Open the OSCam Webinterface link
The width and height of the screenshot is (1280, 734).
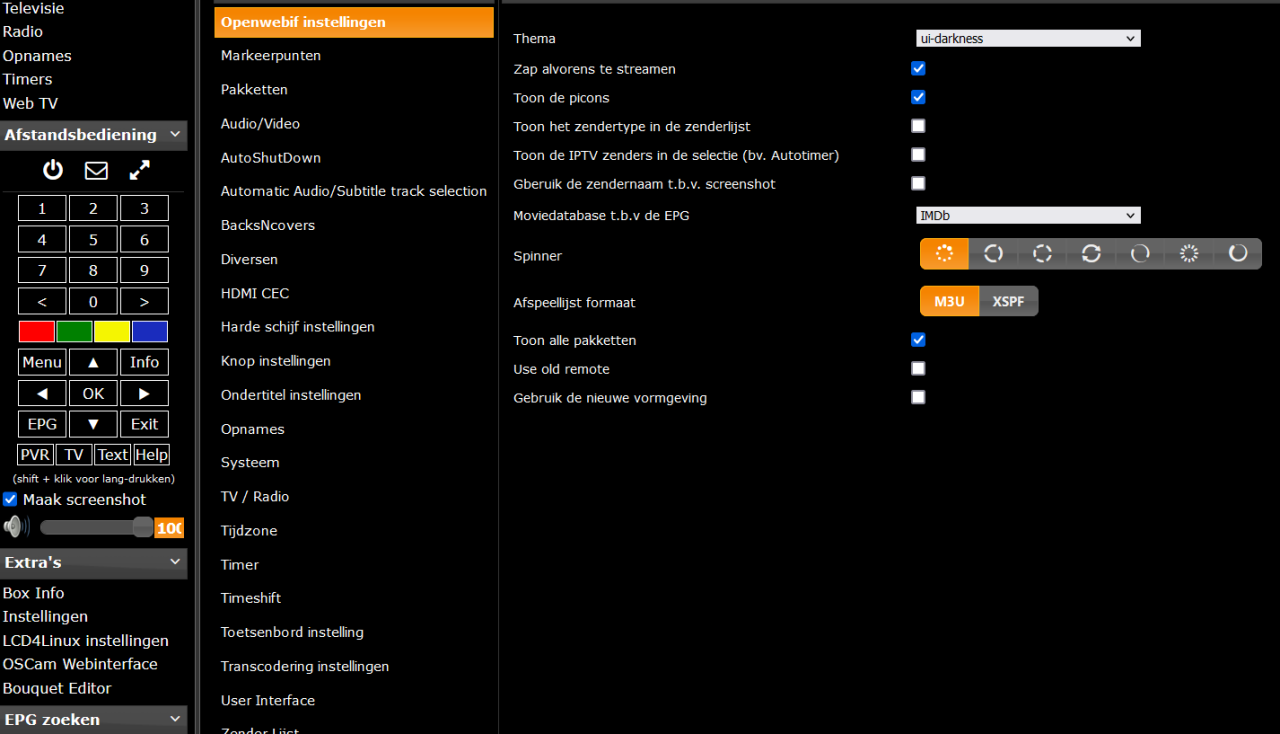(x=80, y=663)
